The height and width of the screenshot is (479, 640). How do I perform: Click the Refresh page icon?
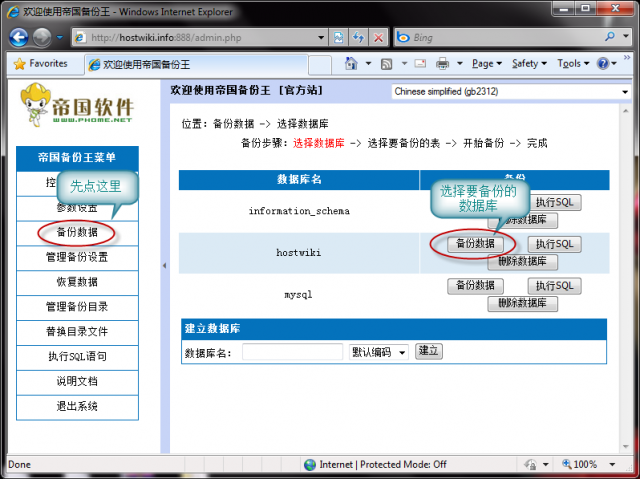pyautogui.click(x=359, y=37)
